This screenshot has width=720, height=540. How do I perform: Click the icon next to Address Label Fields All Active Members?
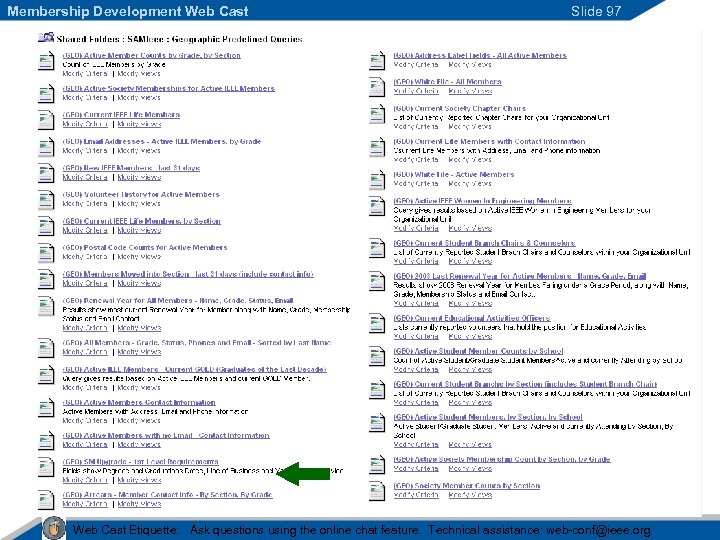(377, 61)
